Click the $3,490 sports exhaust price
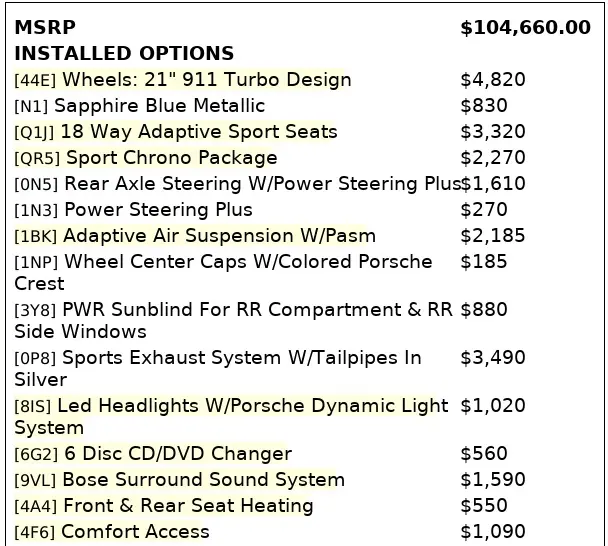 pos(493,358)
